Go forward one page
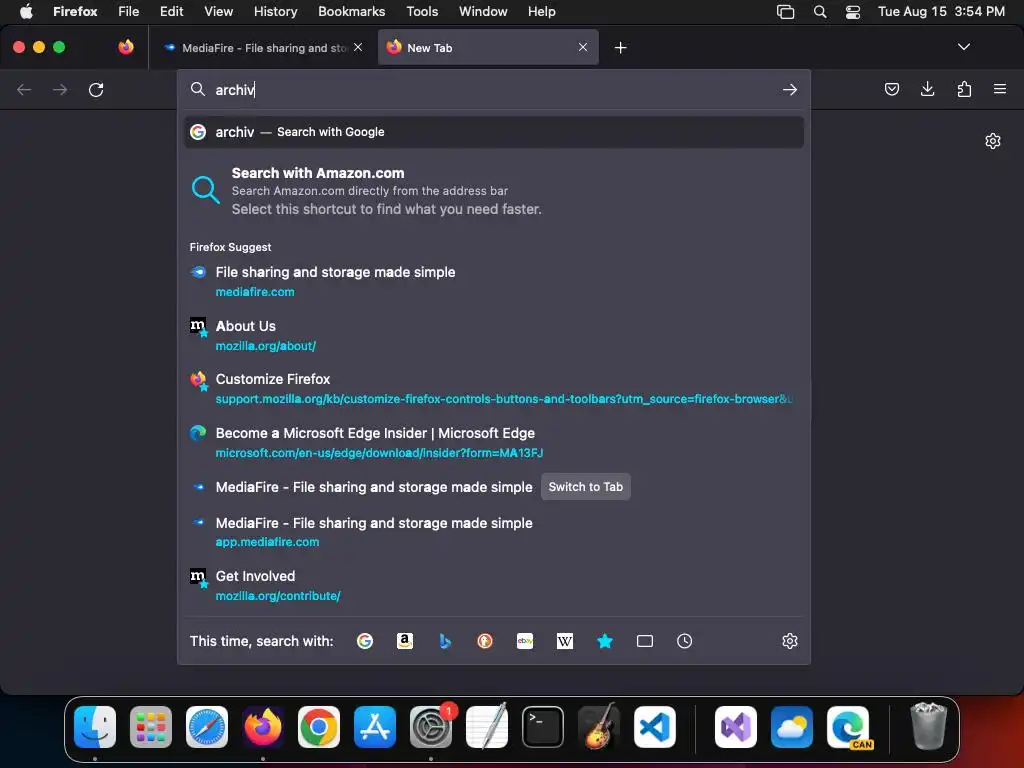 coord(60,89)
